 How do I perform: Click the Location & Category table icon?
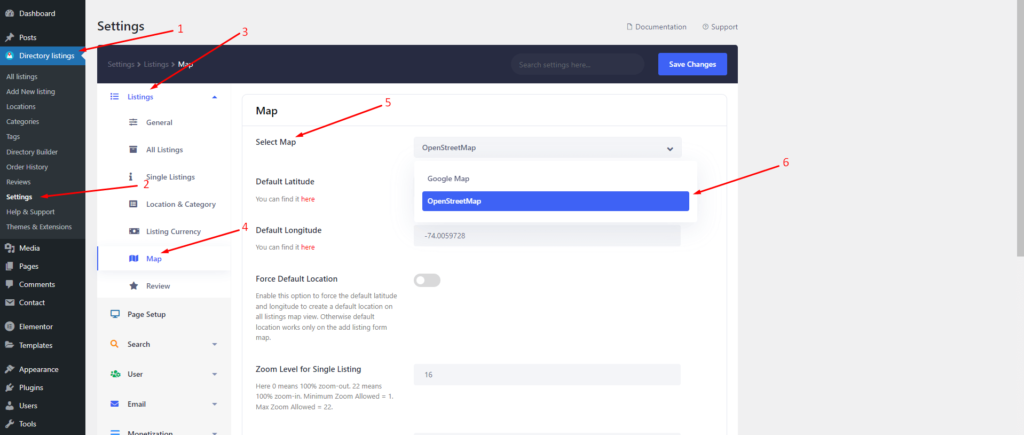133,204
